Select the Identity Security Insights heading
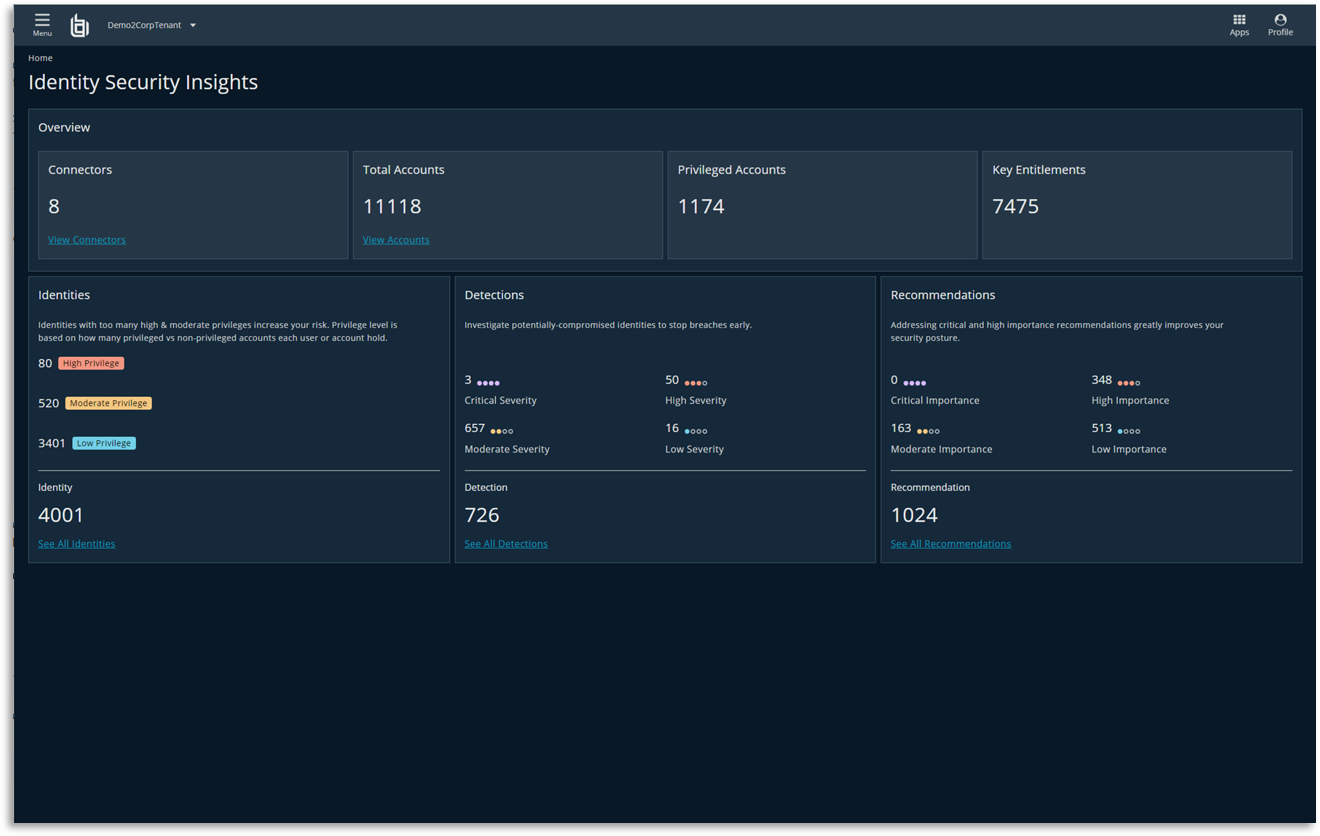The width and height of the screenshot is (1320, 836). pos(143,83)
